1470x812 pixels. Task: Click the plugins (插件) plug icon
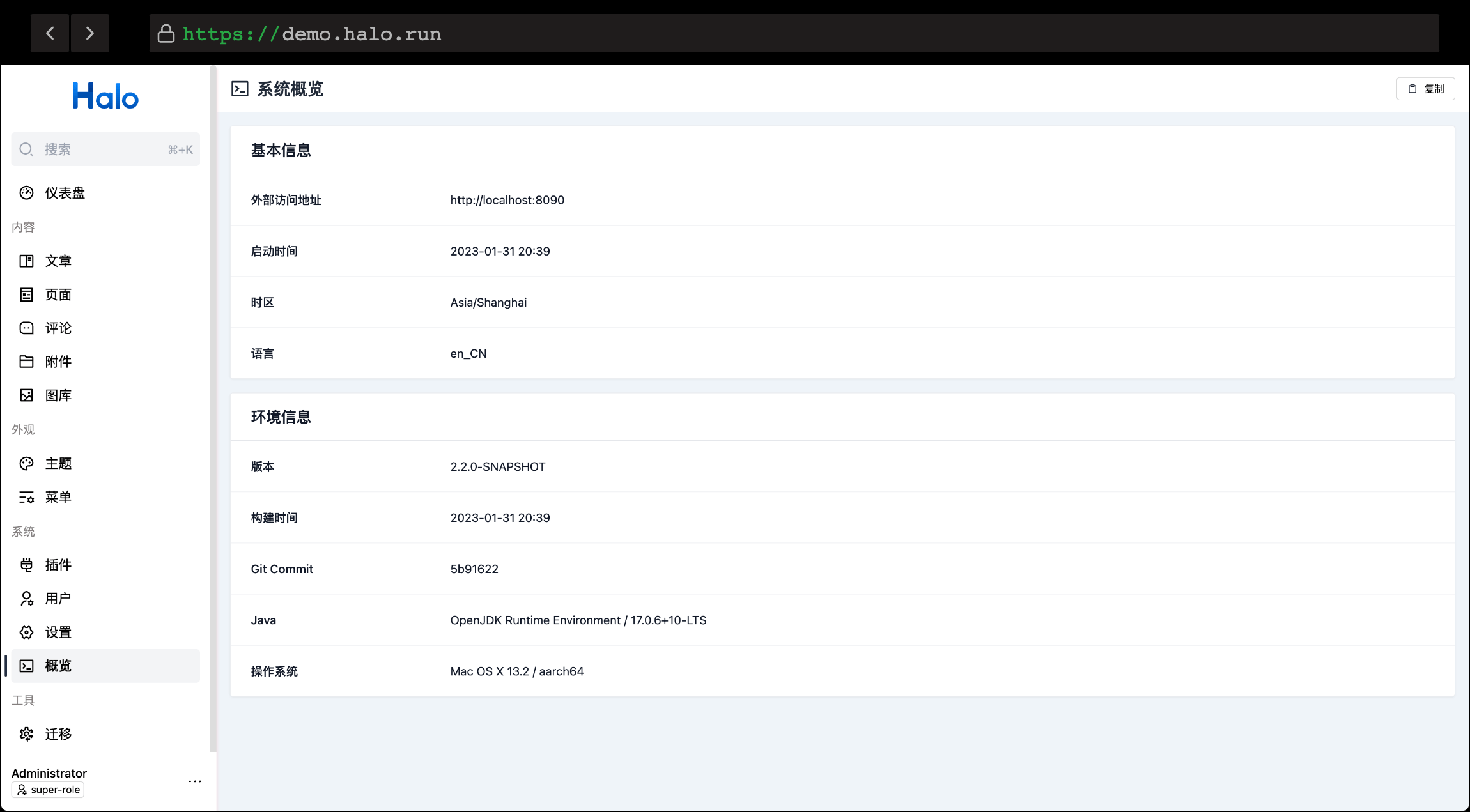(26, 565)
